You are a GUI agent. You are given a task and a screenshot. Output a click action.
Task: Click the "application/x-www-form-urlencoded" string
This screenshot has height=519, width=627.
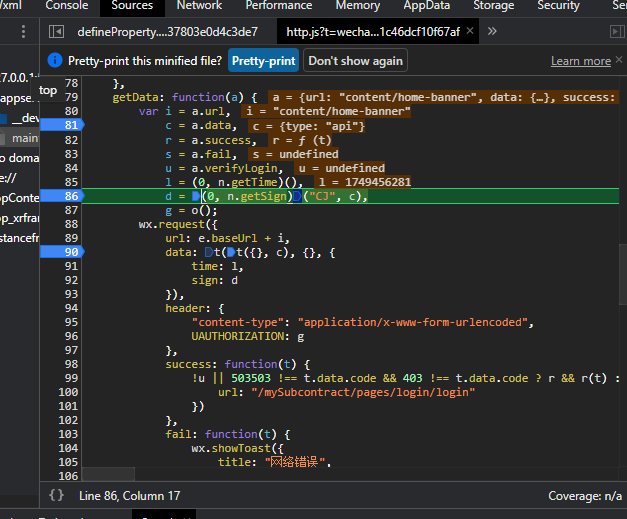413,322
